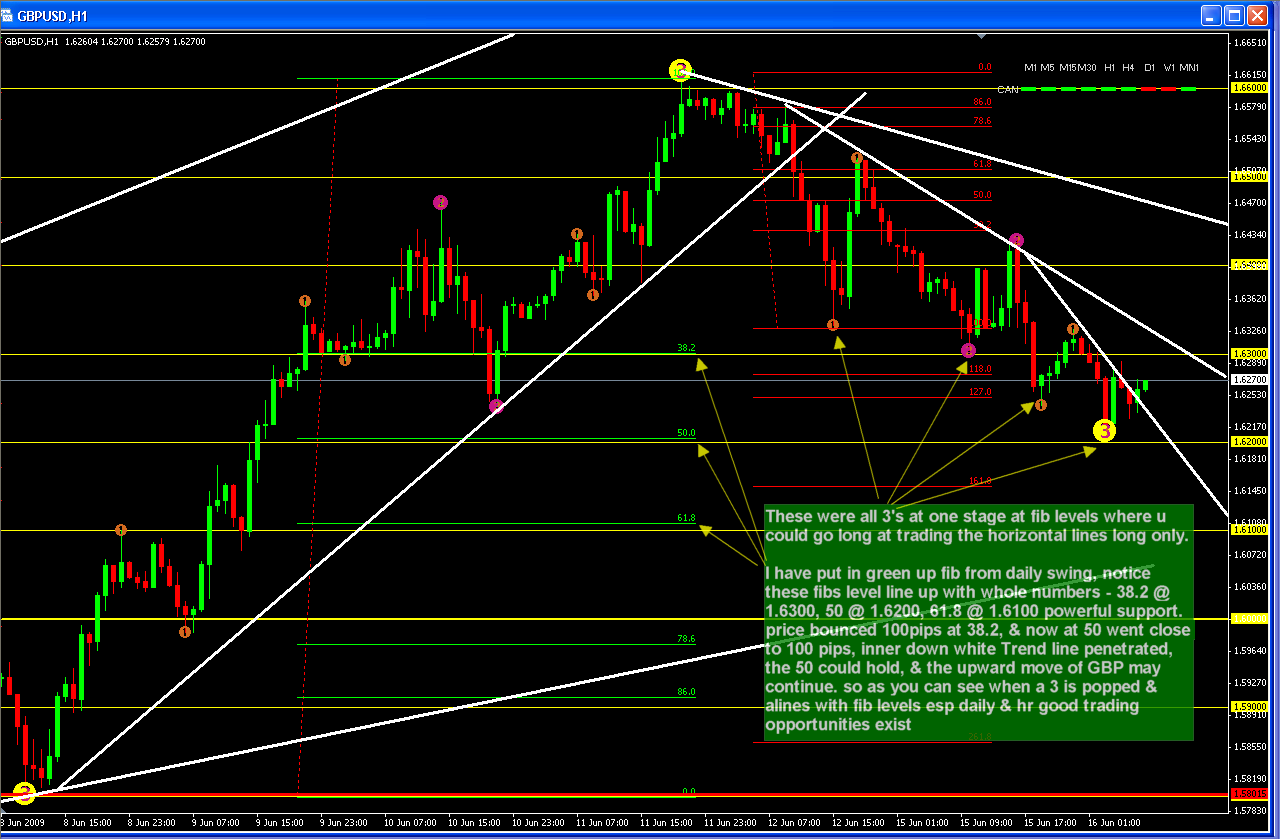
Task: Click the 1.61450 axis price value
Action: tap(1250, 490)
